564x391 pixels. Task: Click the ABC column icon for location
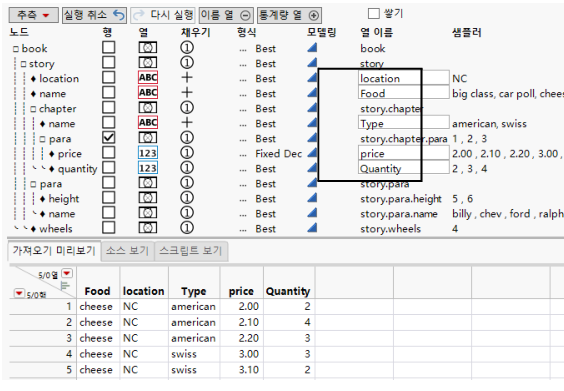tap(148, 78)
